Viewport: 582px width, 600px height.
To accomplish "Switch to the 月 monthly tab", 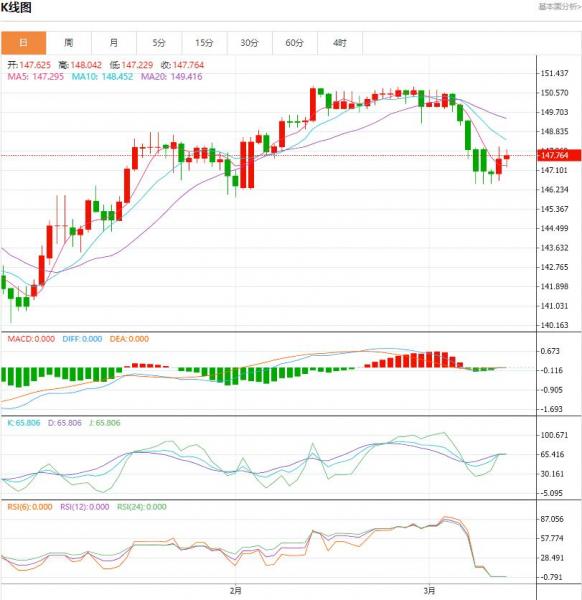I will tap(114, 43).
